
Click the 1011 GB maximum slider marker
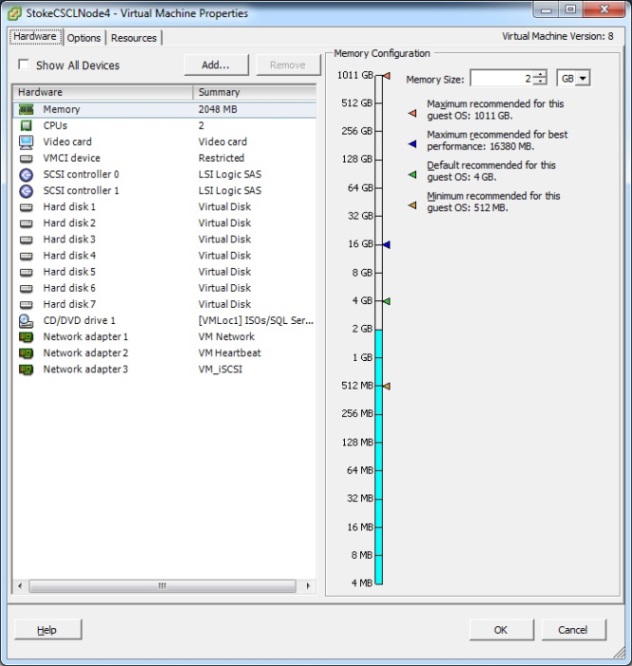[387, 76]
